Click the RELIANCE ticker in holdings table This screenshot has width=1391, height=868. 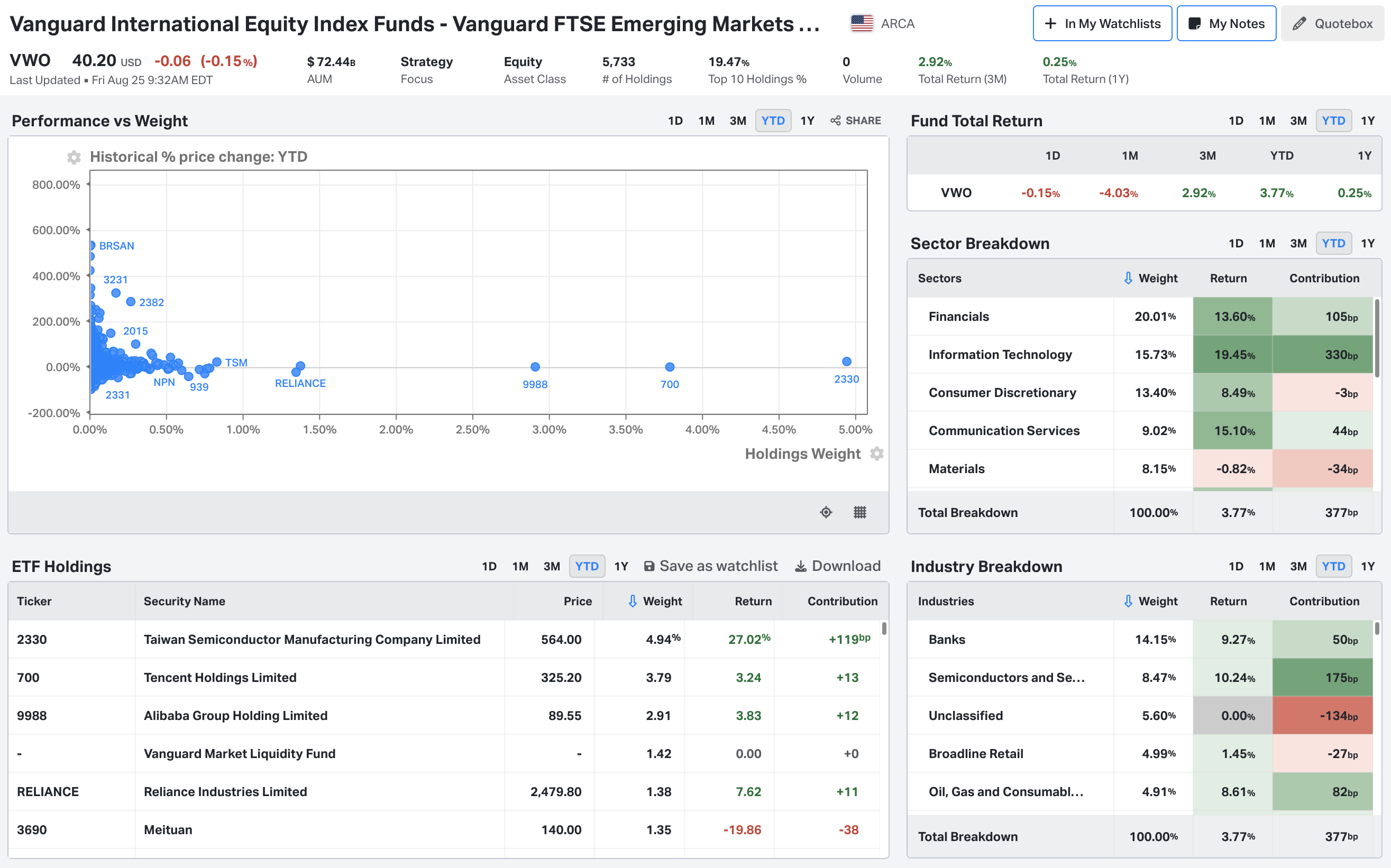48,792
